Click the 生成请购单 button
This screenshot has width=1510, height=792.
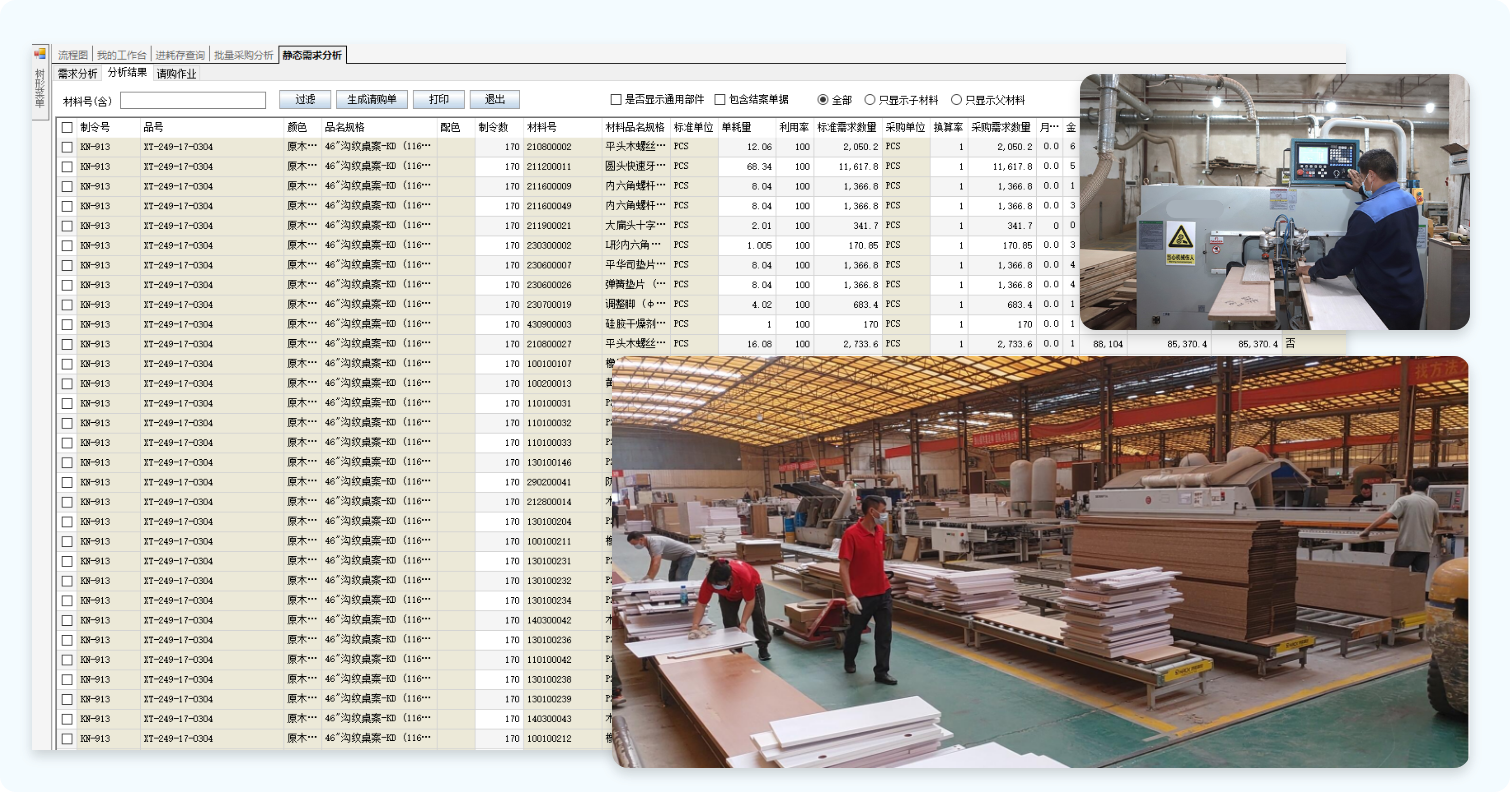point(372,100)
